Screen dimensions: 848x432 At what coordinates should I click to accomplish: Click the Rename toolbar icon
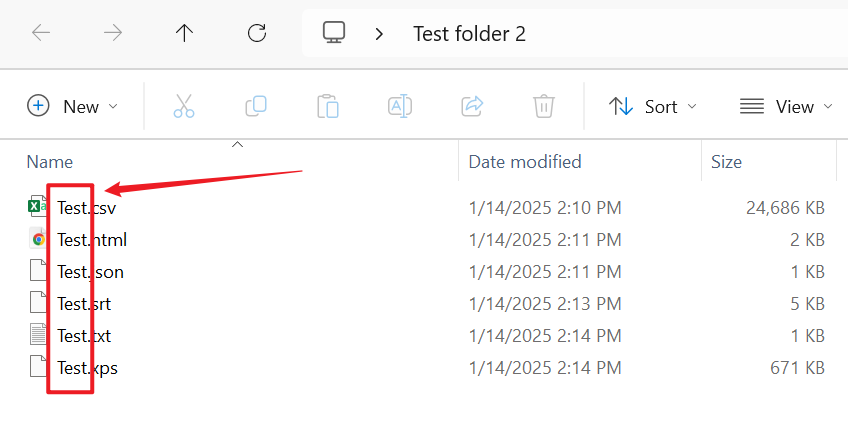coord(400,106)
